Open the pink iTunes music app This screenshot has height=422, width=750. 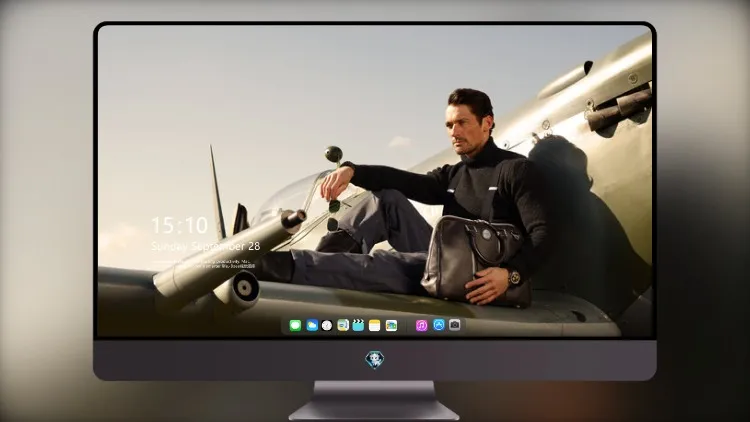click(421, 326)
